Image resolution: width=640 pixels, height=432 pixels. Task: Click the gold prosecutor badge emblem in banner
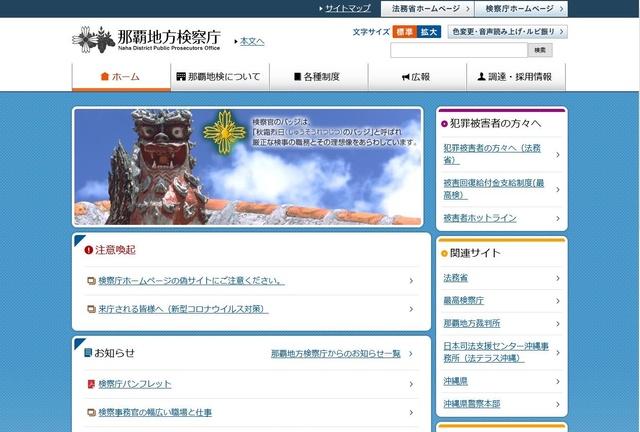pyautogui.click(x=224, y=132)
